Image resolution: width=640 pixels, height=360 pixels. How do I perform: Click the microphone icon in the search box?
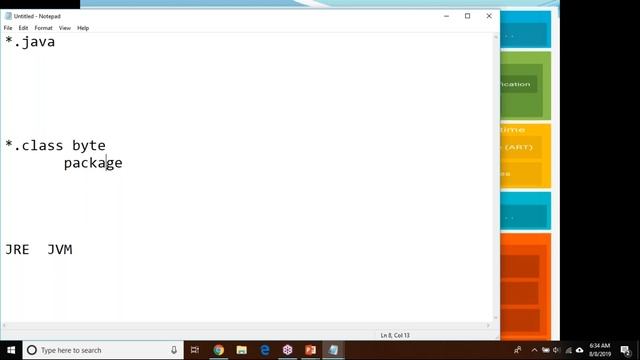[x=174, y=350]
